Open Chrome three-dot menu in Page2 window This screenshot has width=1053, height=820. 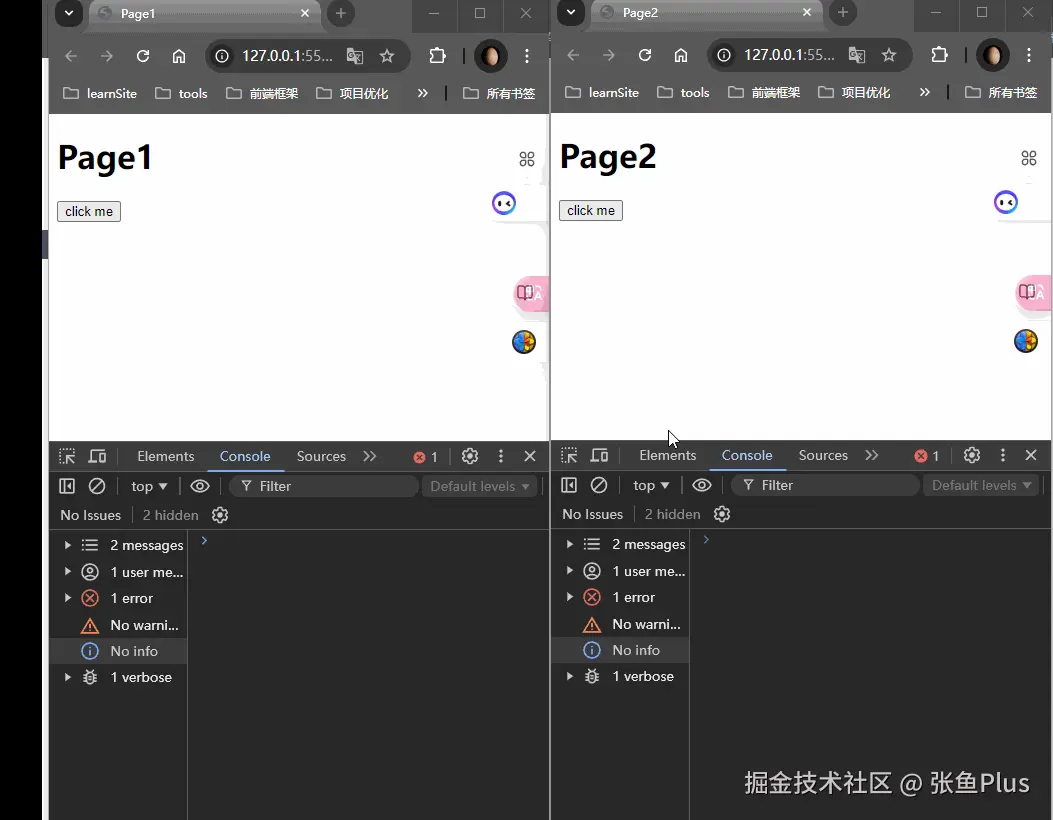pyautogui.click(x=1029, y=55)
